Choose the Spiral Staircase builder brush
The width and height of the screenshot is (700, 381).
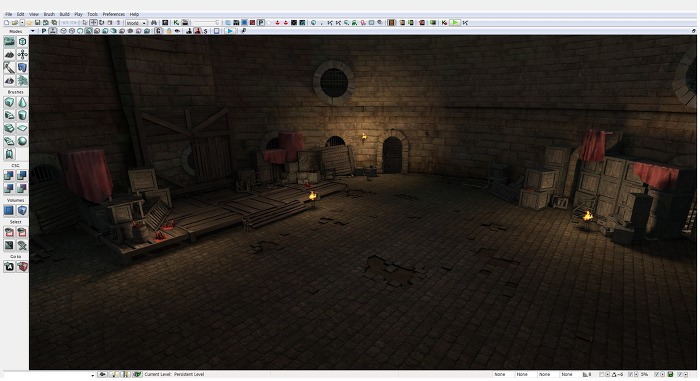tap(9, 141)
